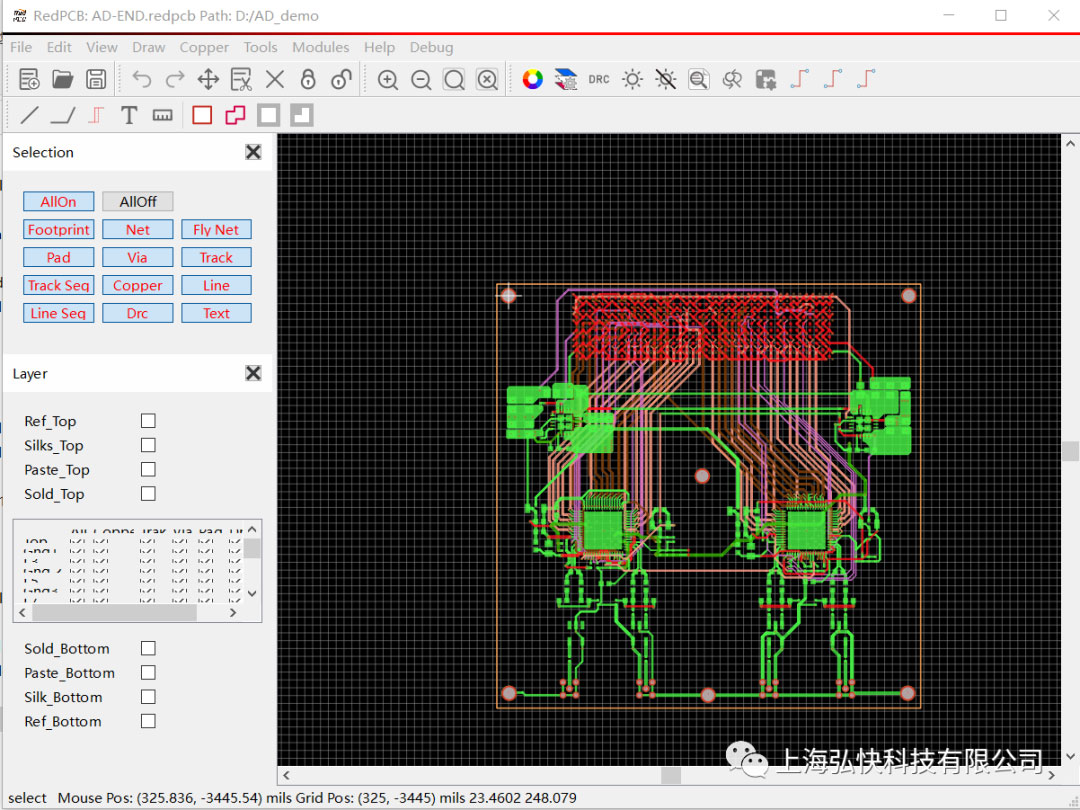Select the angled line segment tool
Image resolution: width=1080 pixels, height=810 pixels.
click(x=63, y=115)
